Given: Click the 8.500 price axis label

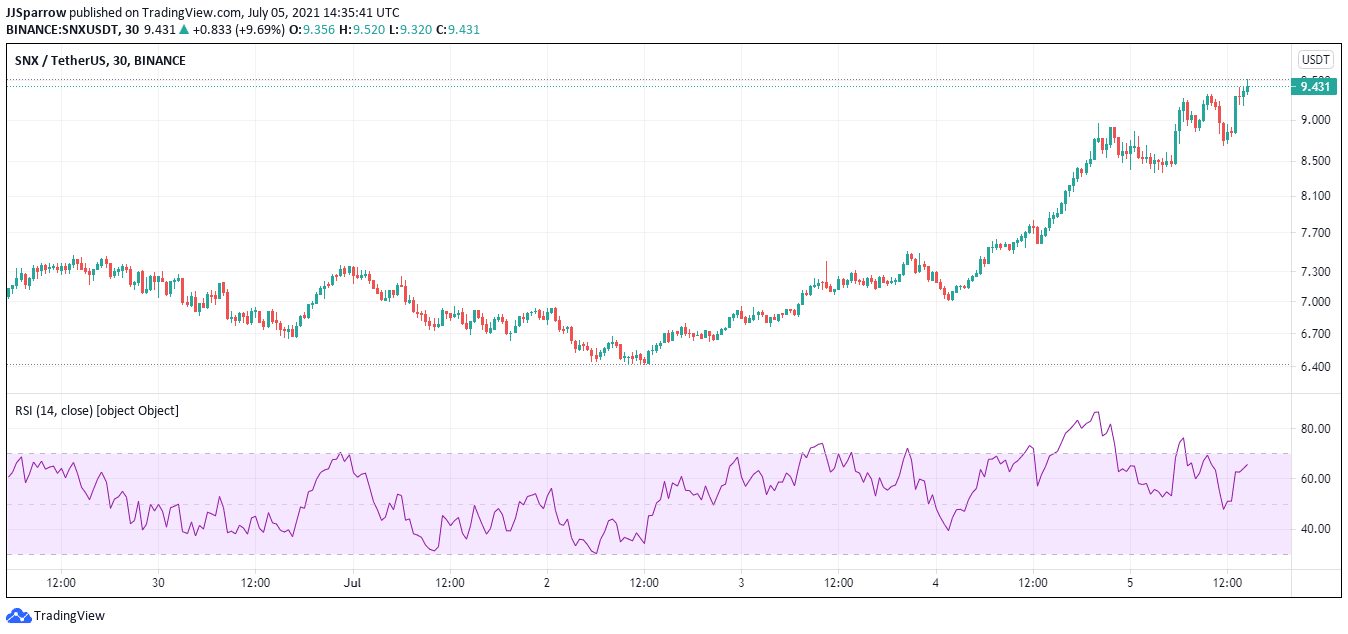Looking at the screenshot, I should (1314, 161).
